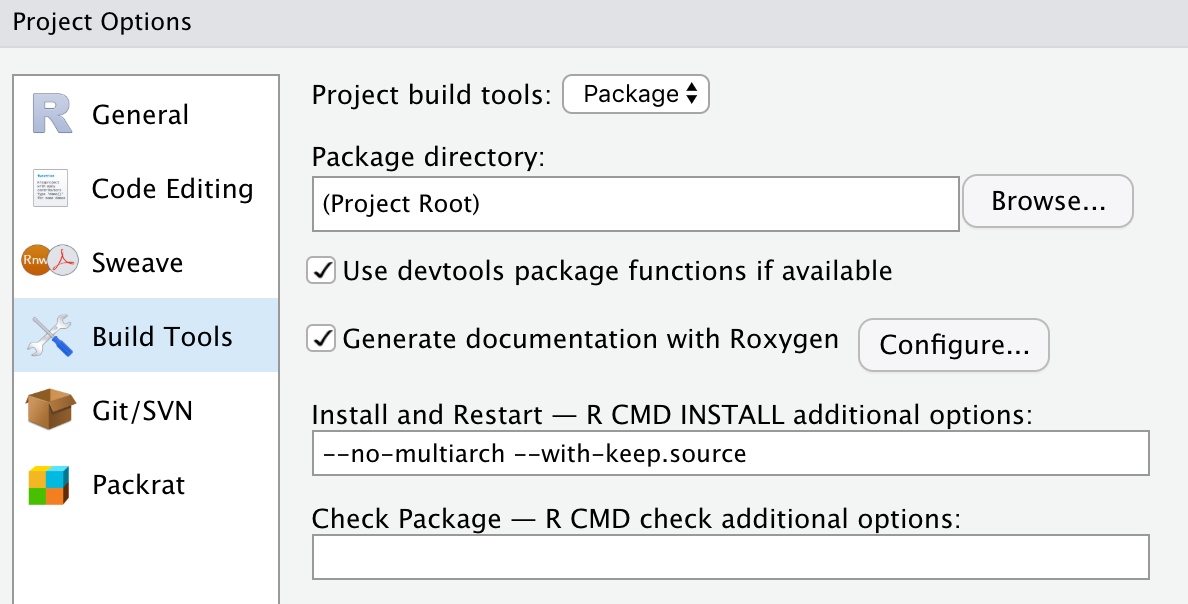Click the Code Editing document icon
This screenshot has height=604, width=1188.
pos(51,189)
